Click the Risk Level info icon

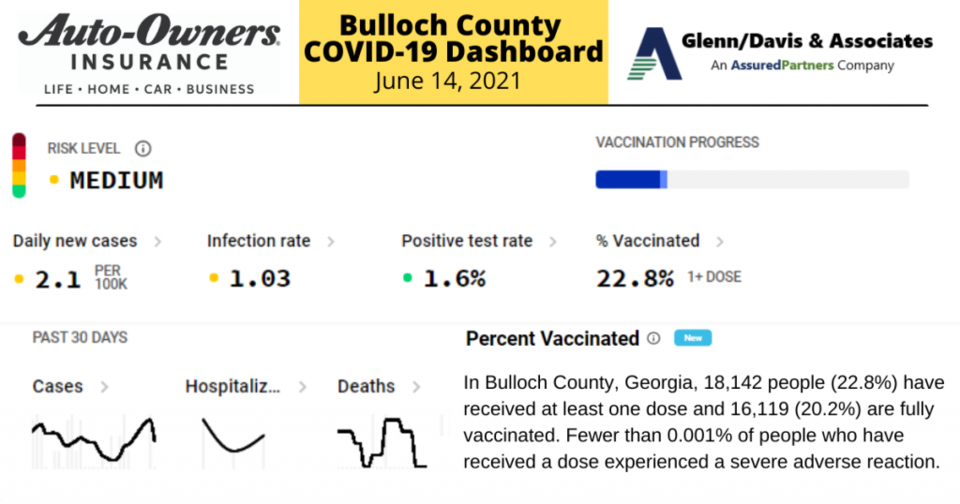tap(143, 149)
